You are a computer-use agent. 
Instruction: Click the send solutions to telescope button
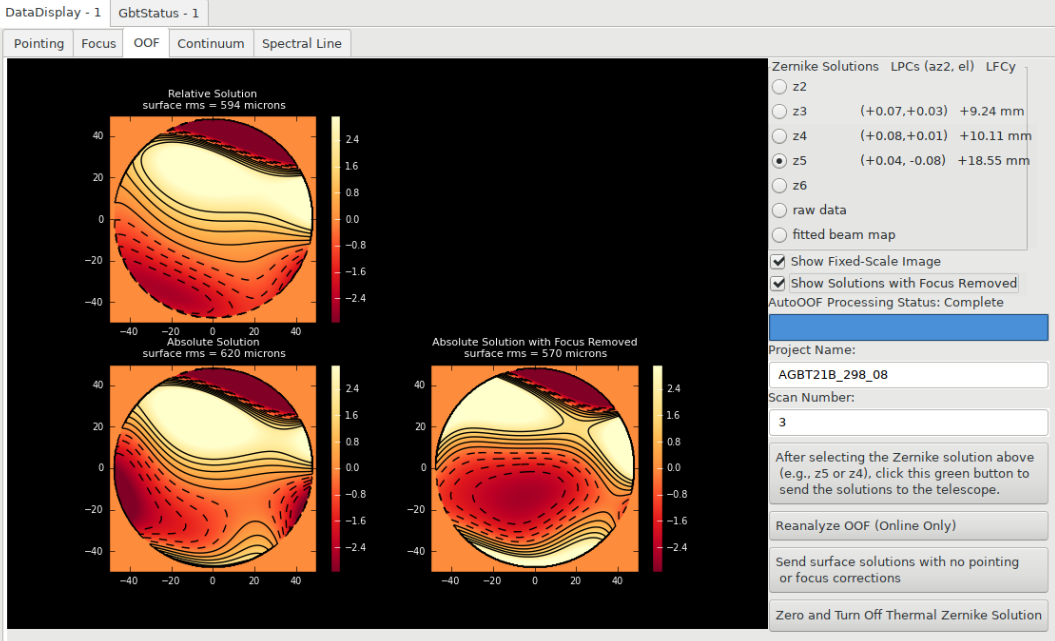coord(908,474)
